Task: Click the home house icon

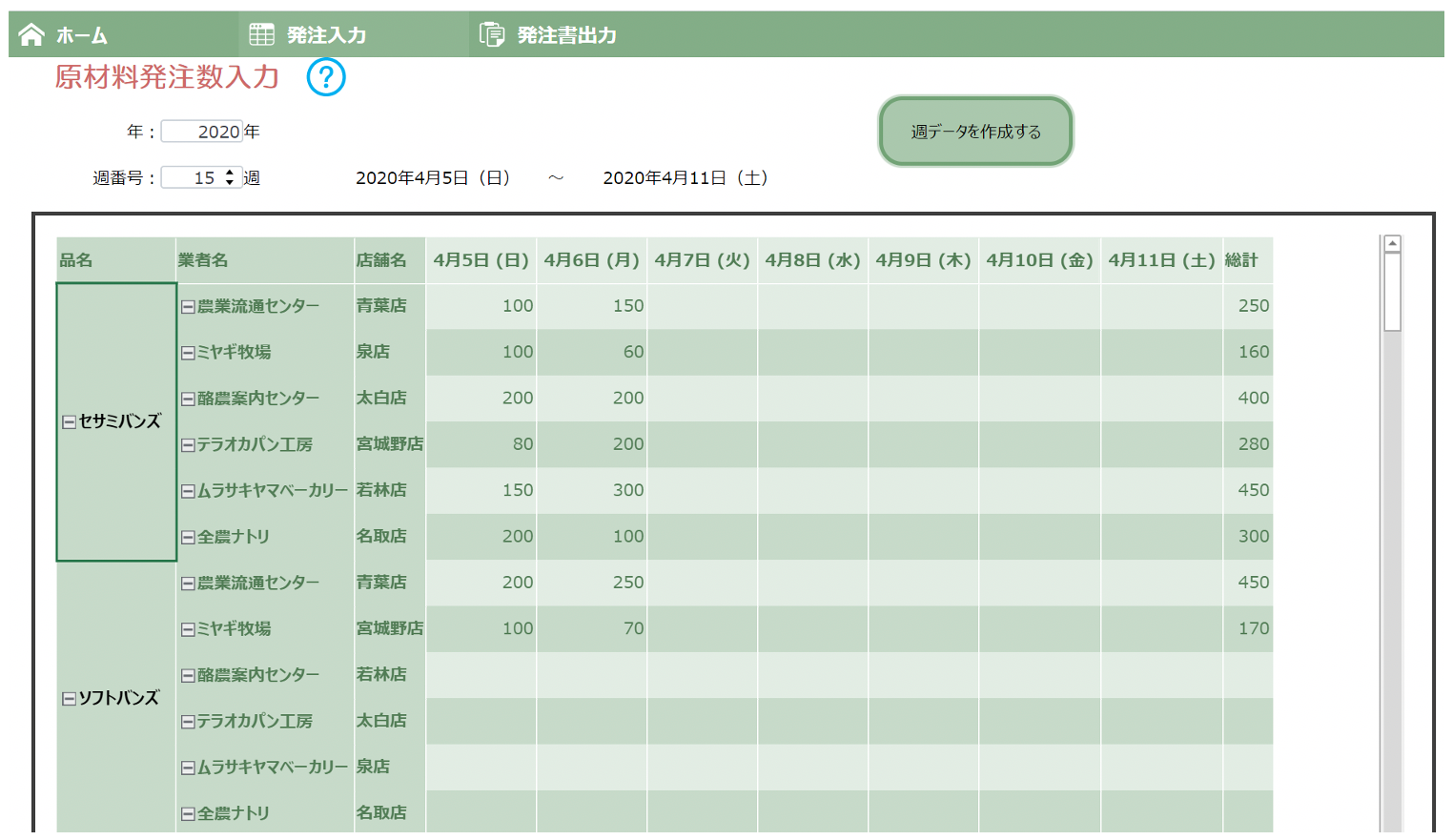Action: tap(31, 35)
